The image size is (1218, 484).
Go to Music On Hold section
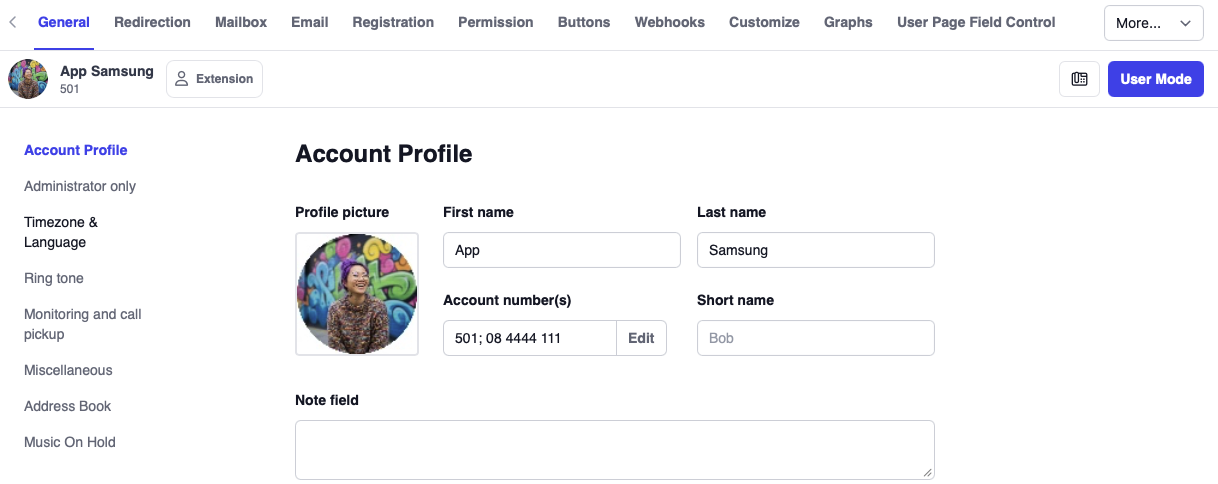click(x=70, y=442)
